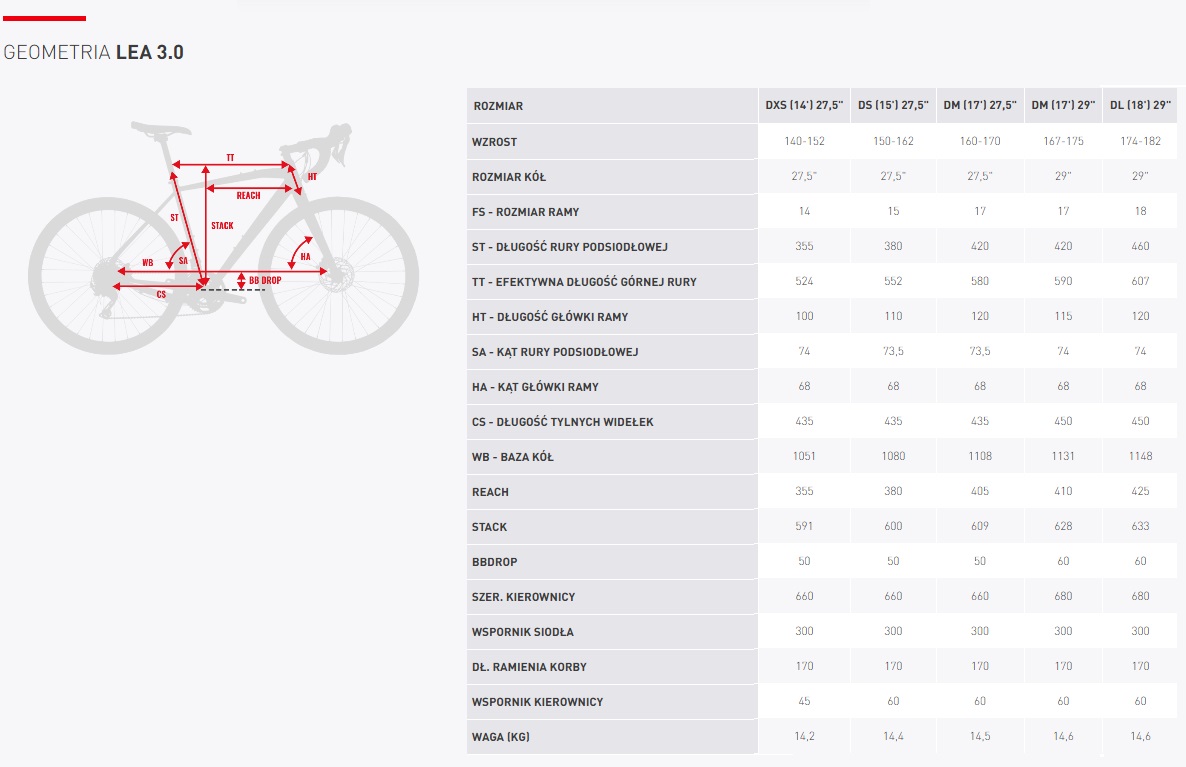Click the GEOMETRIA LEA 3.0 heading
The width and height of the screenshot is (1186, 767).
pyautogui.click(x=94, y=53)
